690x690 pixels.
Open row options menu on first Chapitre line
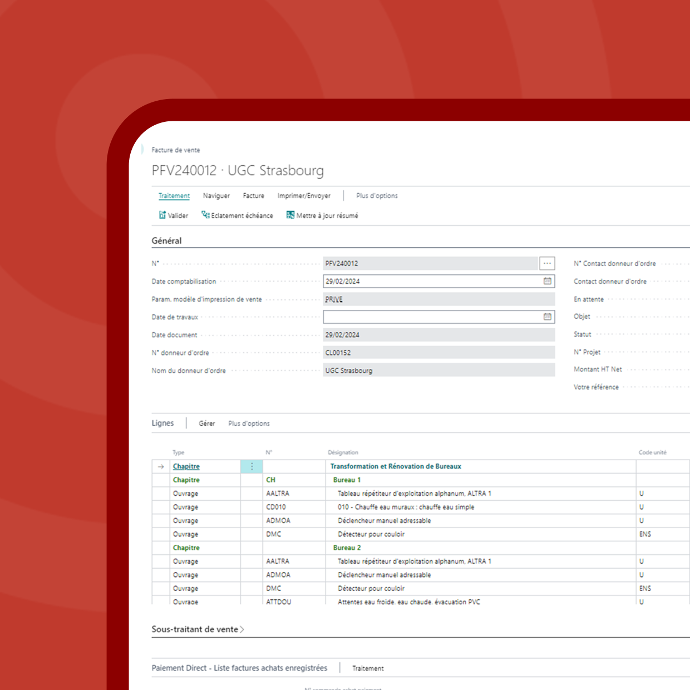[x=251, y=467]
